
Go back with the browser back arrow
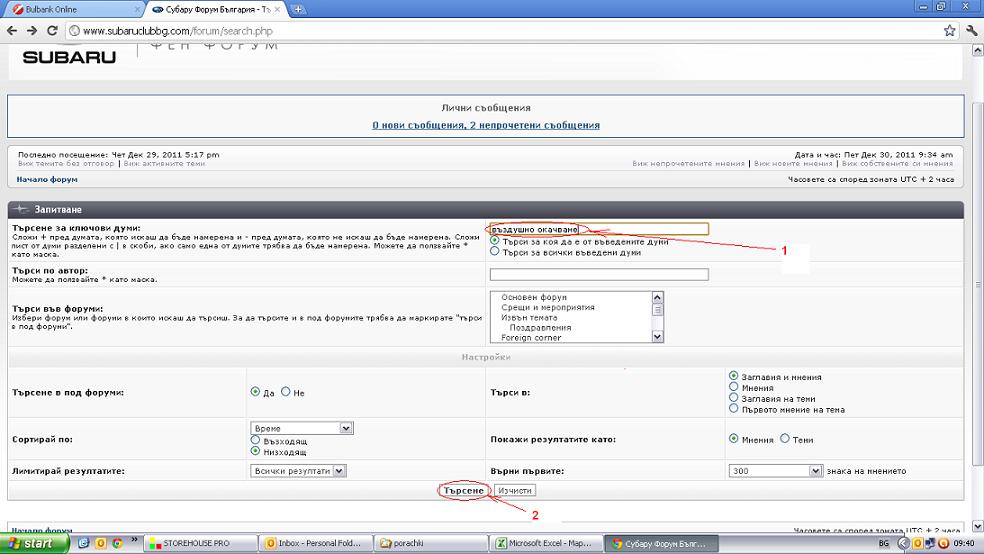[12, 31]
